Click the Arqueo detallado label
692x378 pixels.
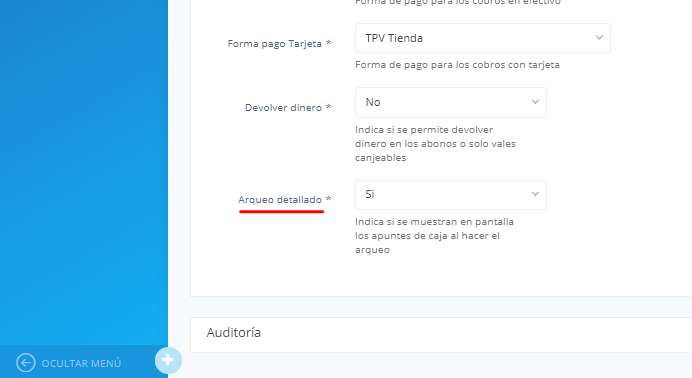(x=280, y=199)
